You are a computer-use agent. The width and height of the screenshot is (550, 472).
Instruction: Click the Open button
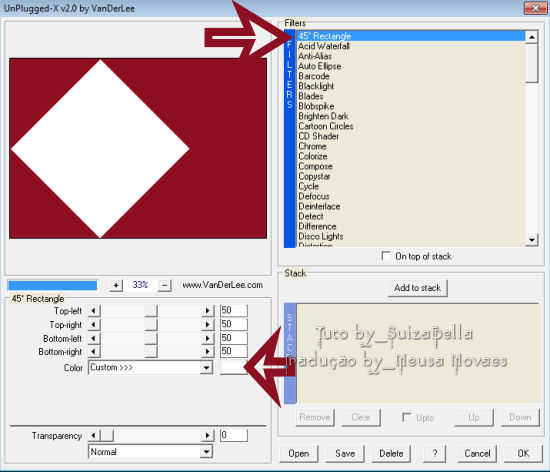299,454
